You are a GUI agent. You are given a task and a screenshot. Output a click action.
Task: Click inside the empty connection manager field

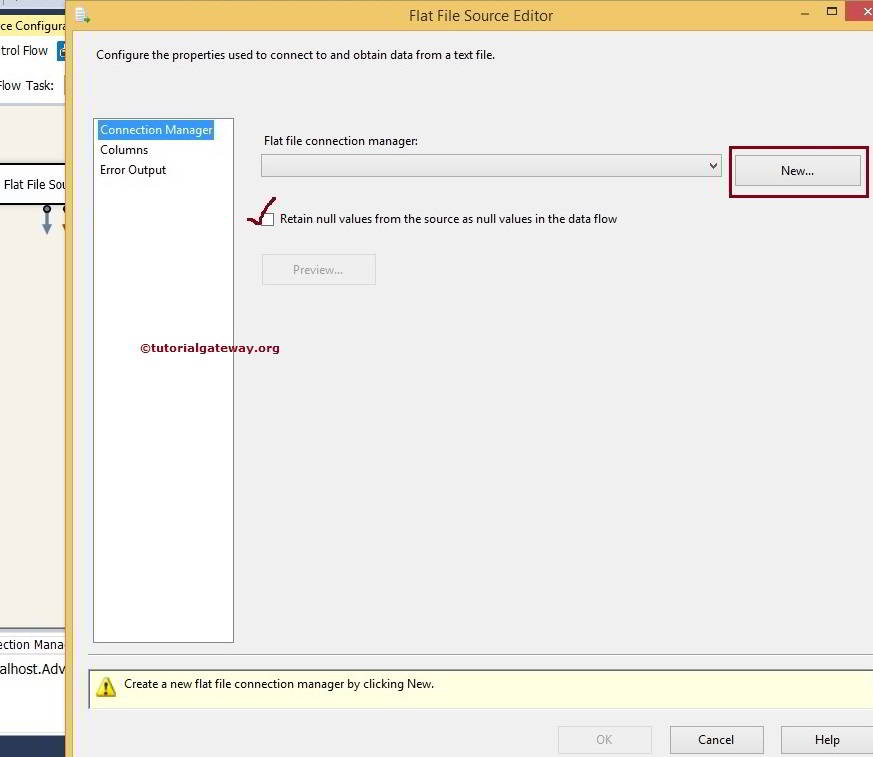click(x=480, y=166)
